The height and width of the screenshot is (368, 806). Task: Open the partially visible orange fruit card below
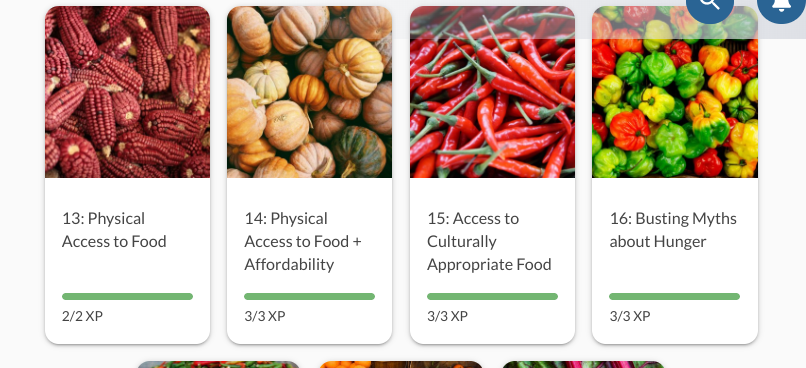tap(401, 364)
